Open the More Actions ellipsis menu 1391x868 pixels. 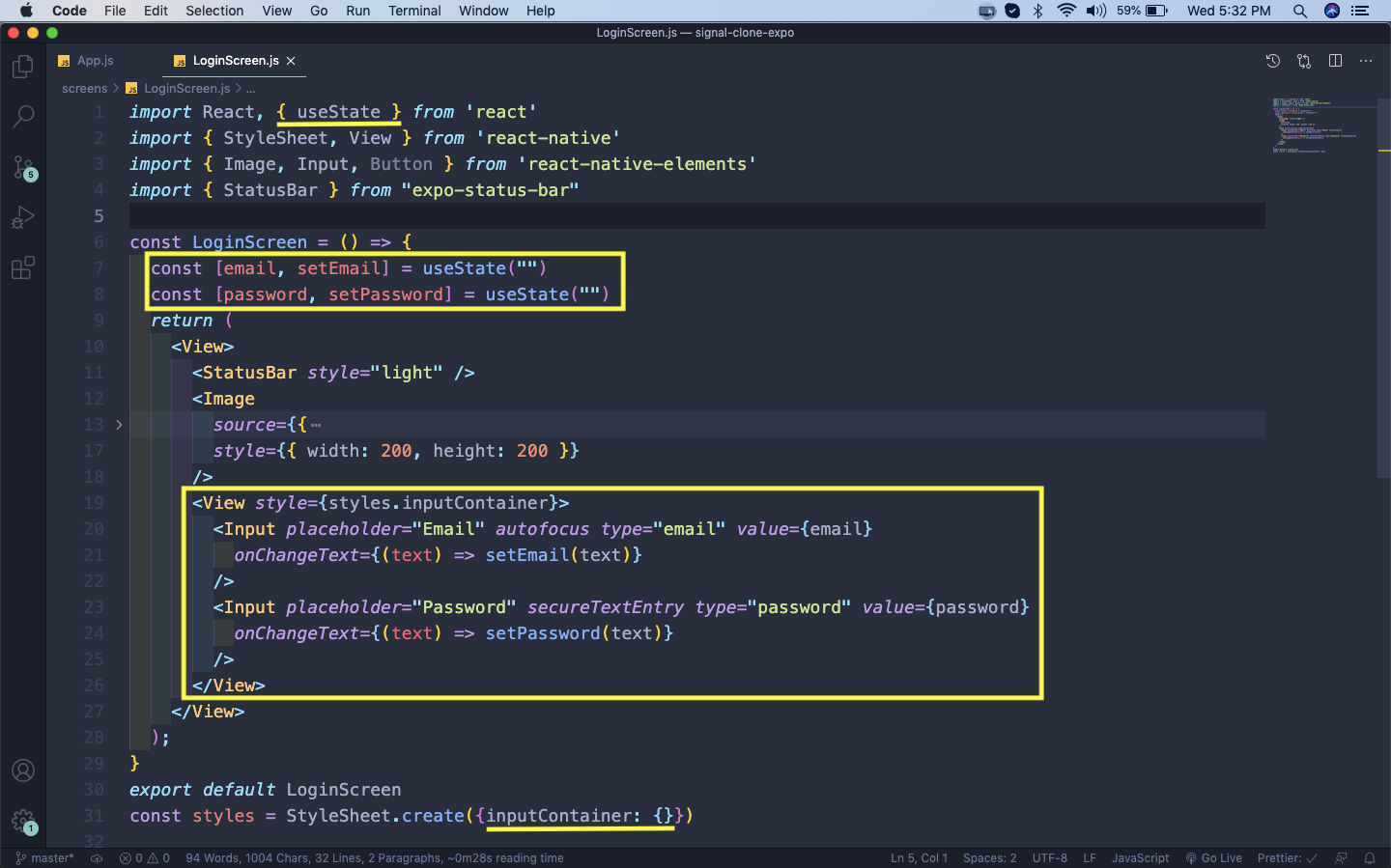(1366, 61)
